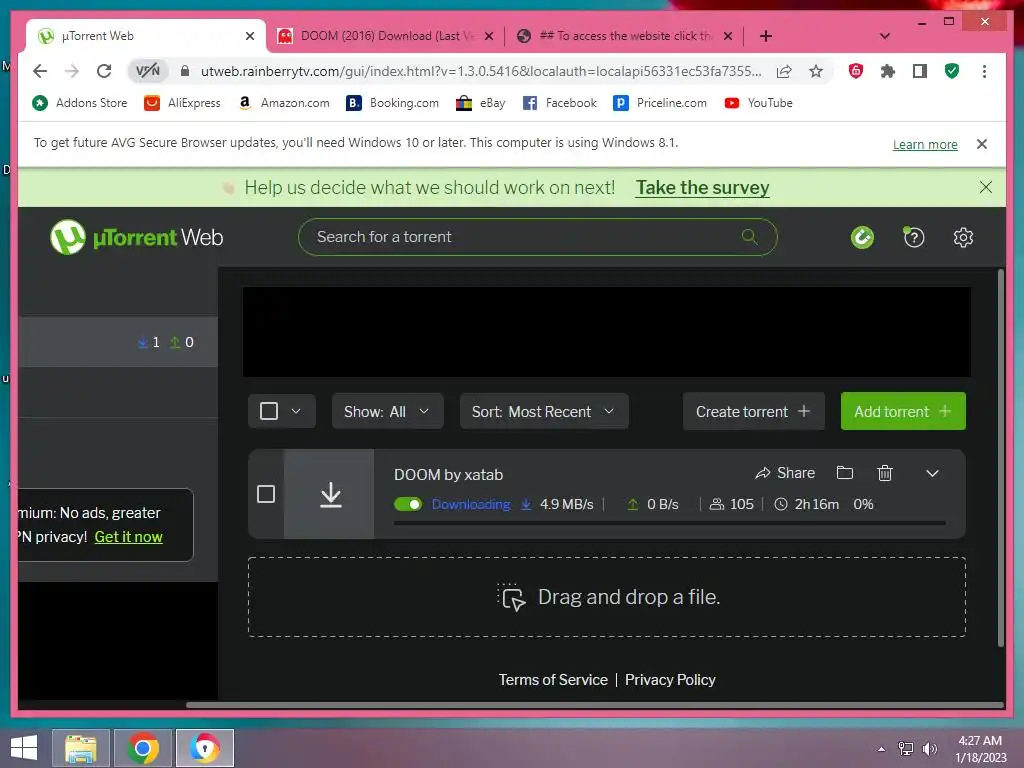Image resolution: width=1024 pixels, height=768 pixels.
Task: Click the green Add torrent button
Action: click(903, 411)
